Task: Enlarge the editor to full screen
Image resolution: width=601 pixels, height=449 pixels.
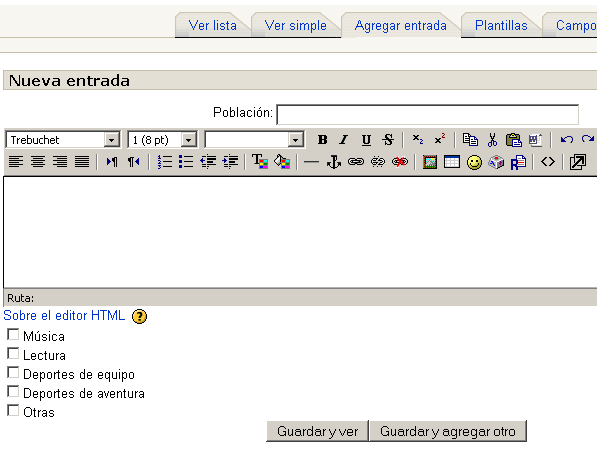Action: click(x=577, y=162)
